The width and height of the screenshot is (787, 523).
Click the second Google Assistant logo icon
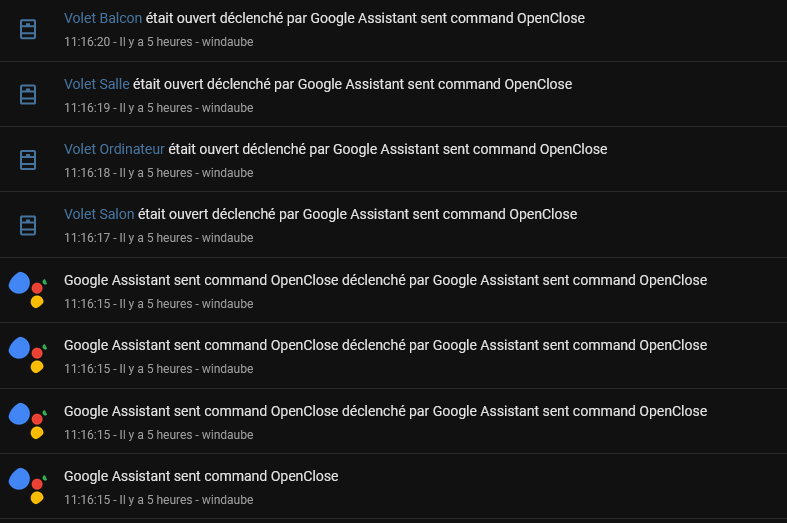pyautogui.click(x=28, y=355)
